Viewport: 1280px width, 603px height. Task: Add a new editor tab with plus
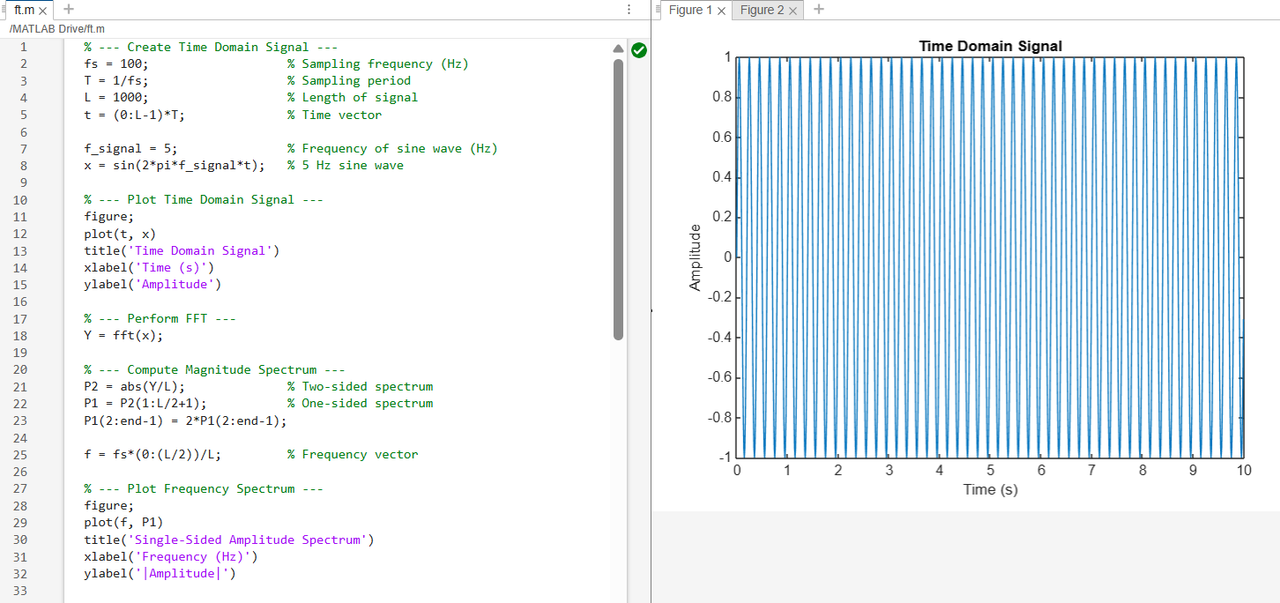68,9
